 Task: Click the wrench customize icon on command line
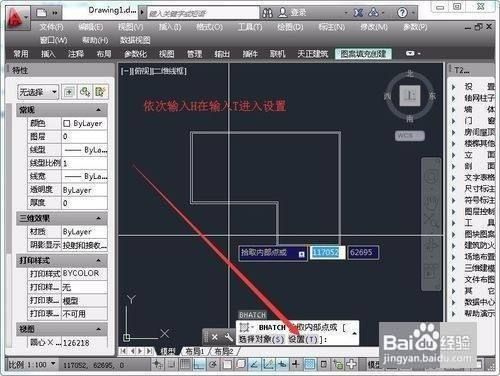click(x=229, y=337)
